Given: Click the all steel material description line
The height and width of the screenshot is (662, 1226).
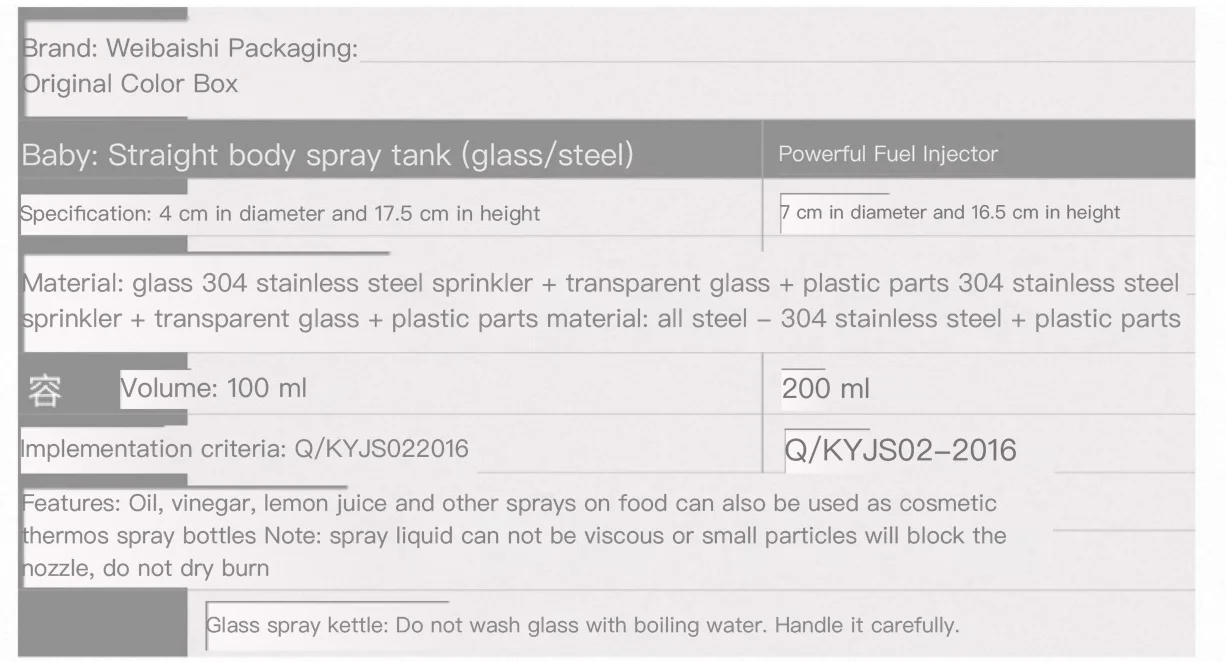Looking at the screenshot, I should pos(601,319).
